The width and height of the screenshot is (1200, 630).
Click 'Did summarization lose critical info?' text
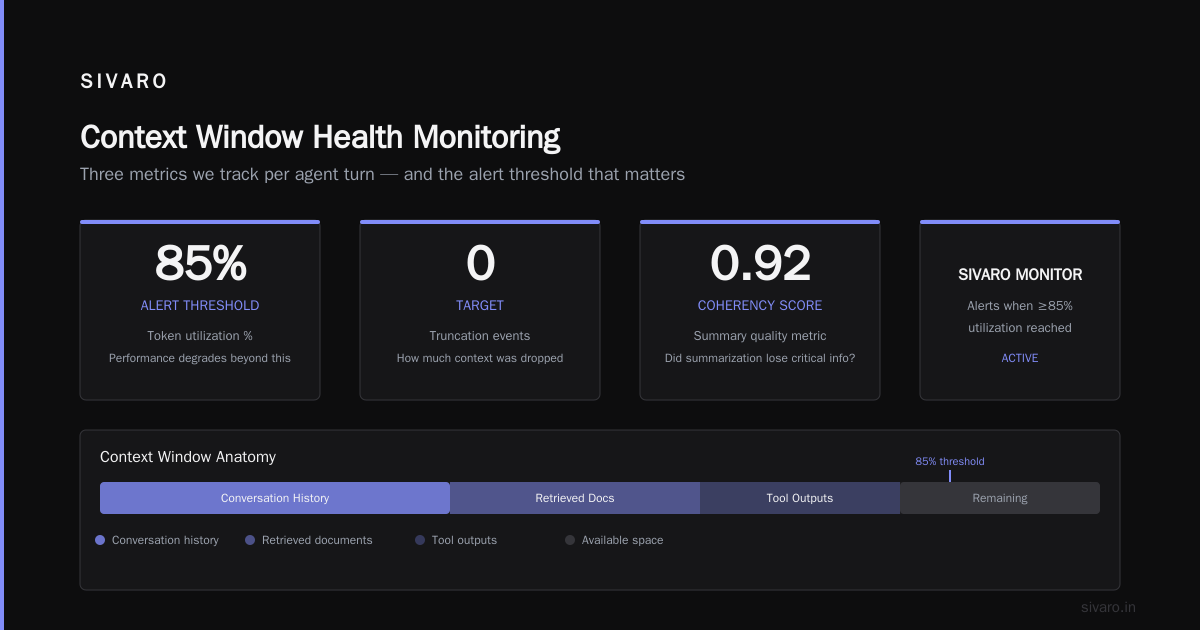[x=760, y=358]
